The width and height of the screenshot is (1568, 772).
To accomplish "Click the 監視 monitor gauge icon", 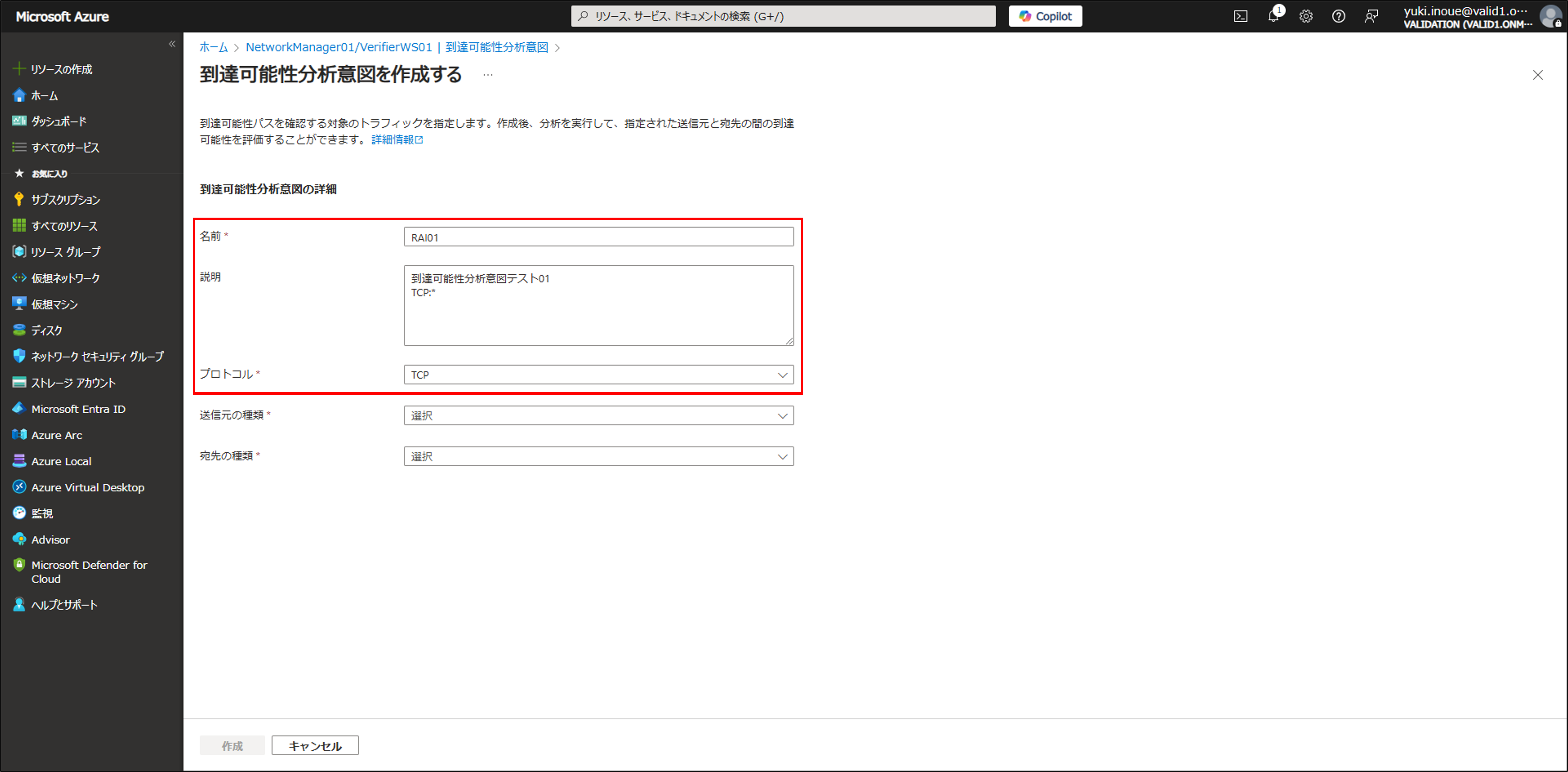I will tap(20, 513).
